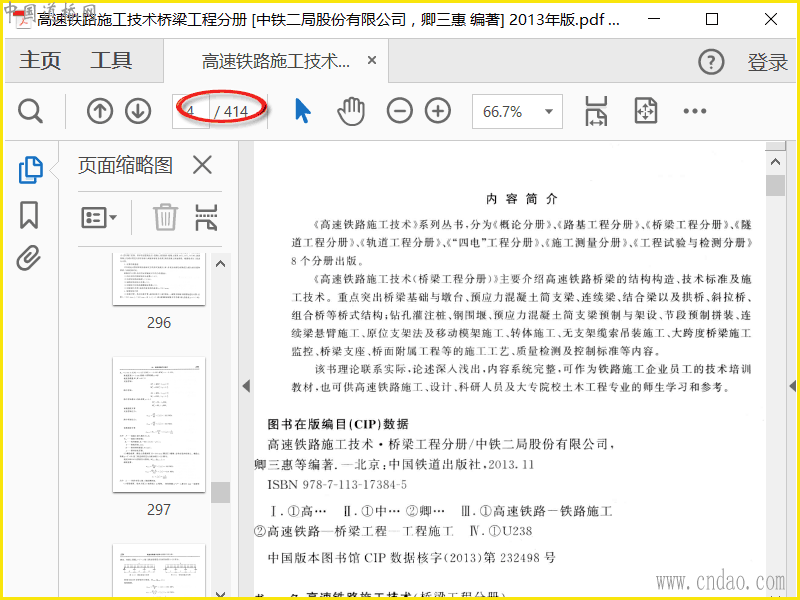Screen dimensions: 800x600
Task: Select the page 296 thumbnail
Action: click(x=159, y=279)
